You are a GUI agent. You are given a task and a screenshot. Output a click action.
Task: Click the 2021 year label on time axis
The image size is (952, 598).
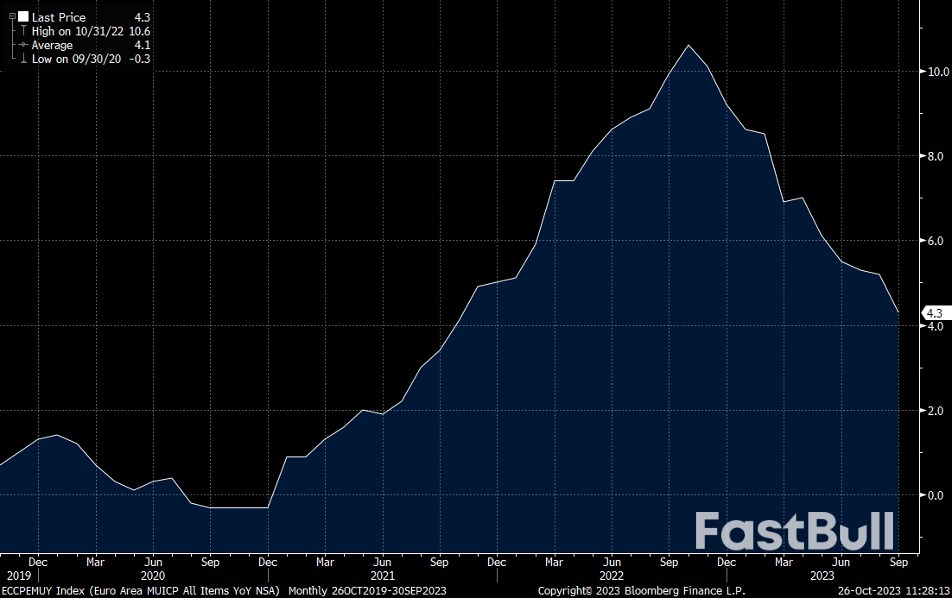click(x=381, y=576)
